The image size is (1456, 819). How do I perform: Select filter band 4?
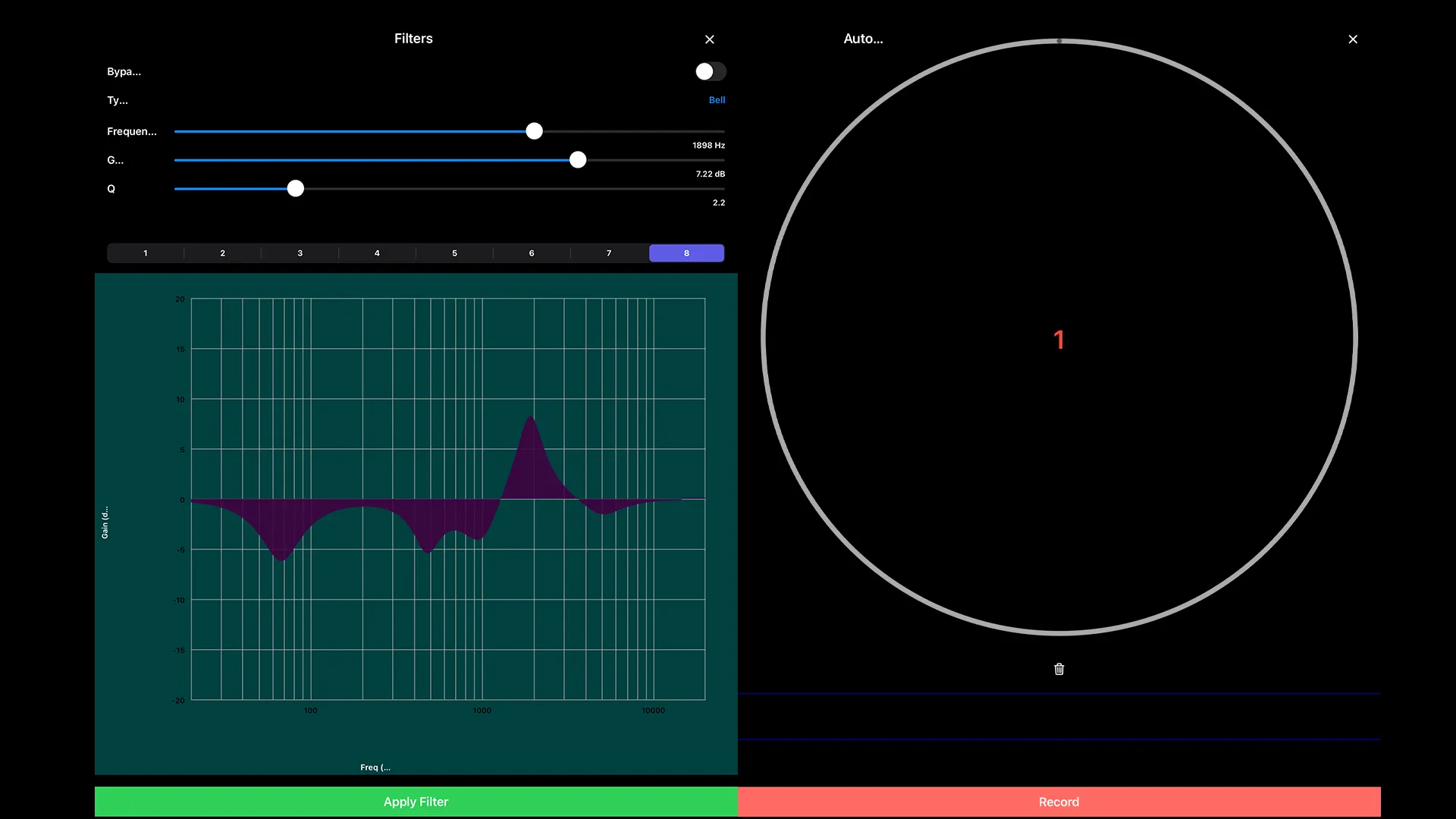377,253
